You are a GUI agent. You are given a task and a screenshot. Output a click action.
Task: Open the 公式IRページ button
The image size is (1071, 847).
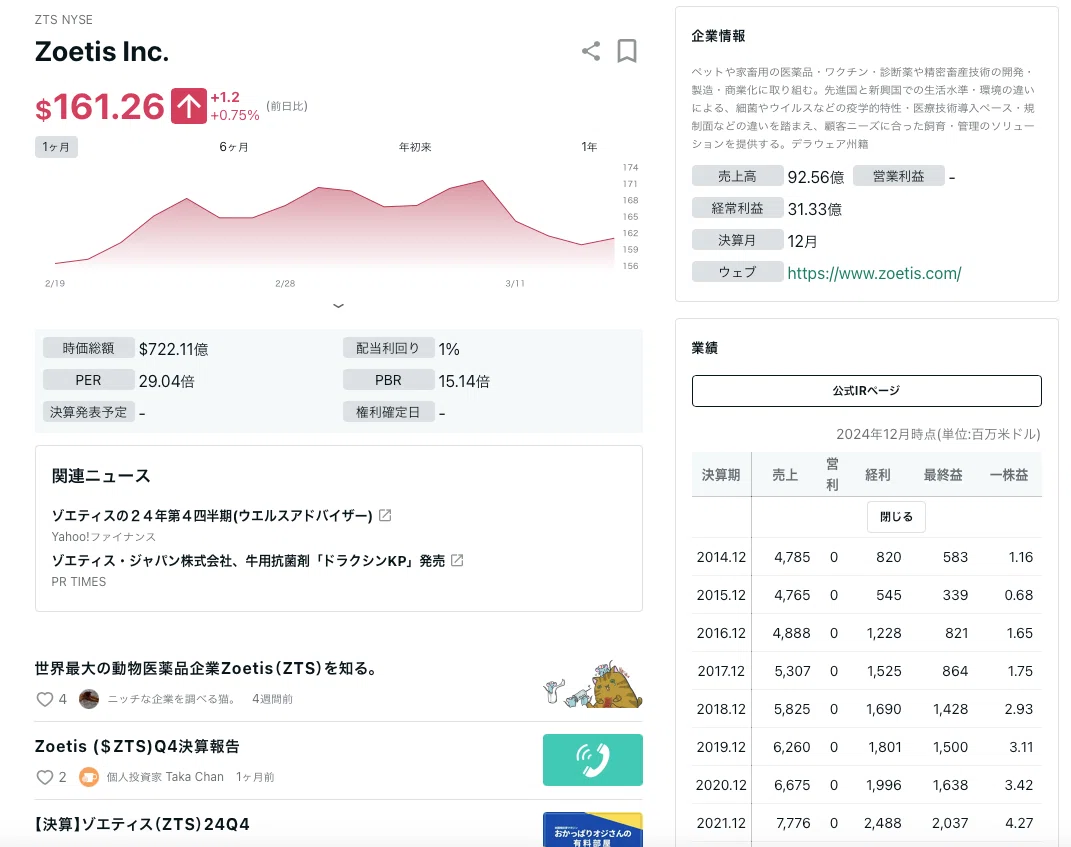[866, 391]
